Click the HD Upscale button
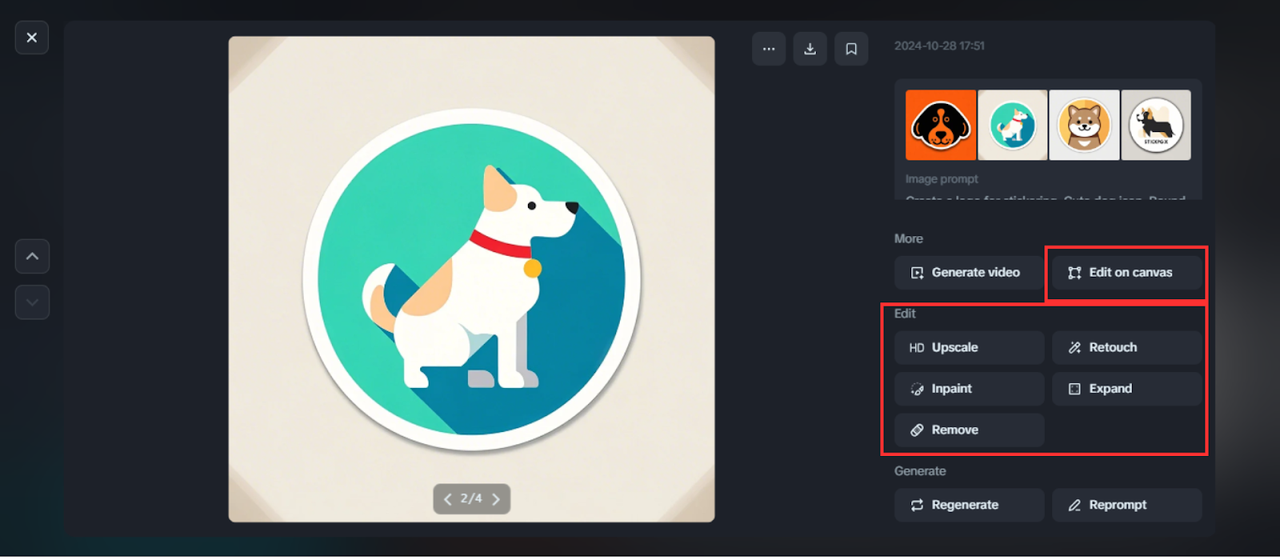The width and height of the screenshot is (1280, 560). 970,347
